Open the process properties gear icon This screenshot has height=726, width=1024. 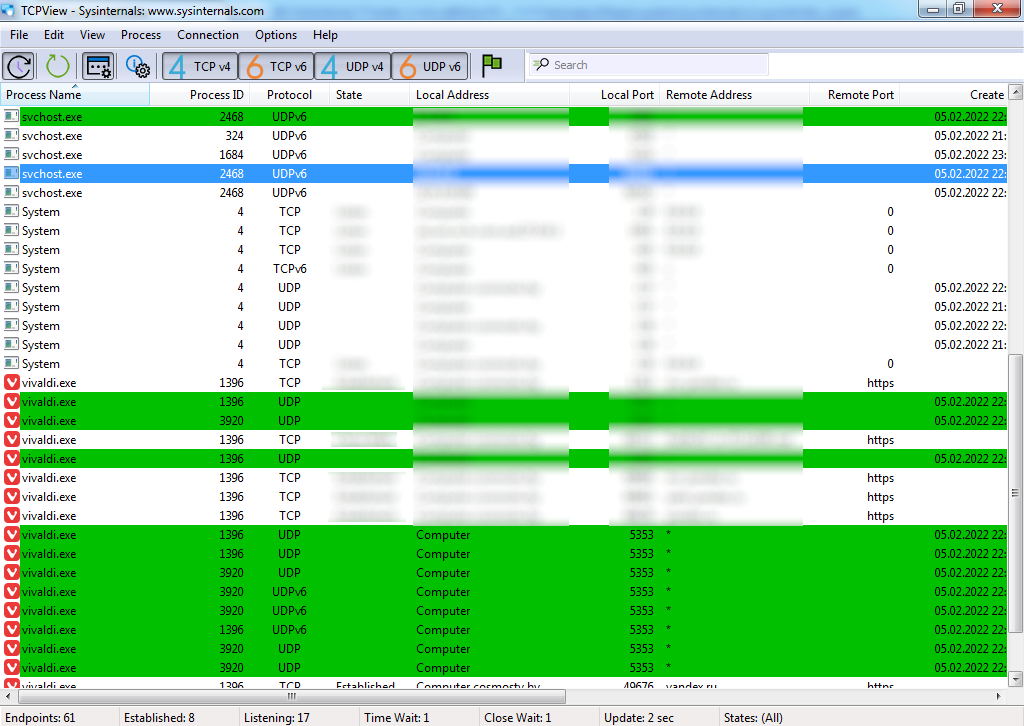[x=137, y=66]
